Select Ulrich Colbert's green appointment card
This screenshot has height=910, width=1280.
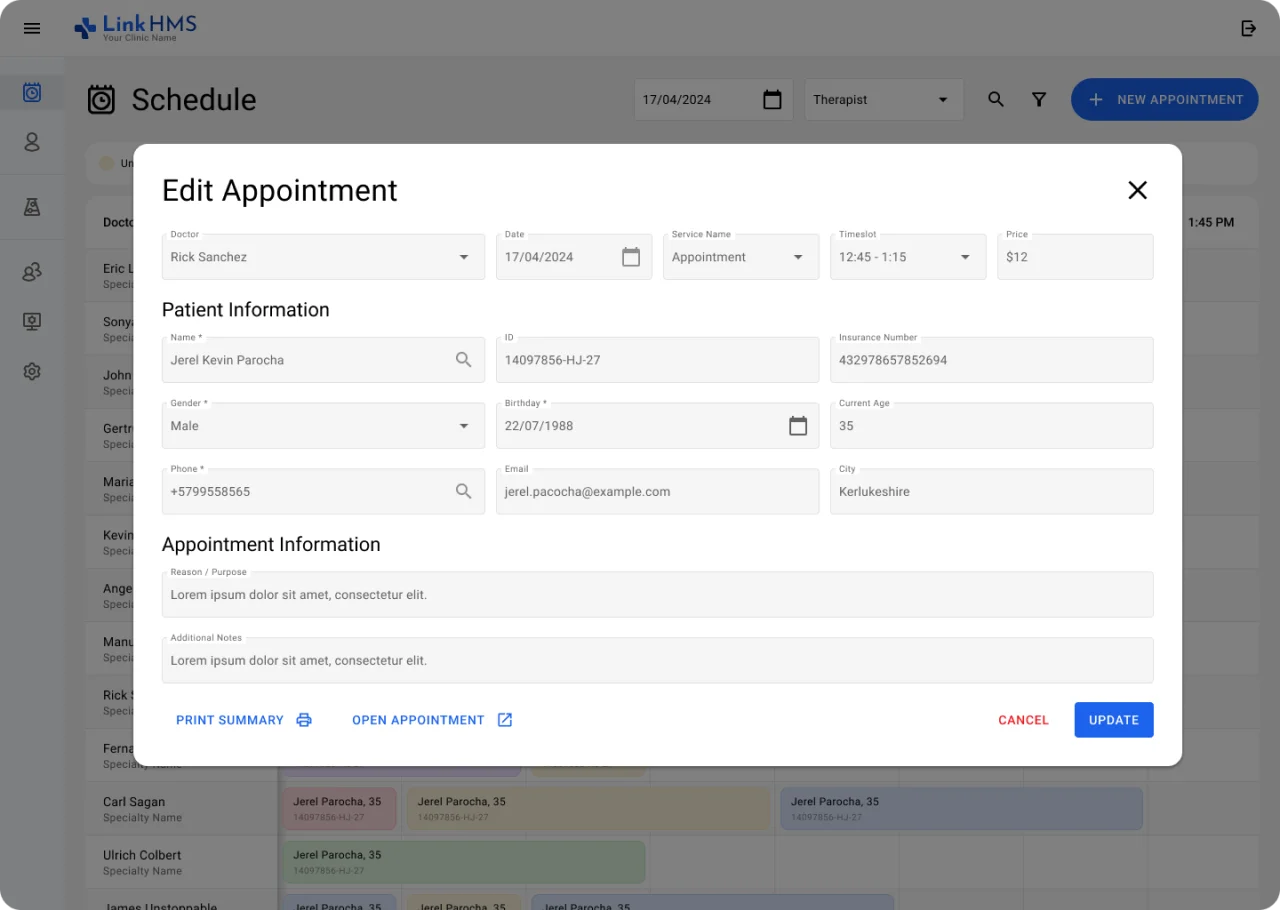click(x=464, y=862)
